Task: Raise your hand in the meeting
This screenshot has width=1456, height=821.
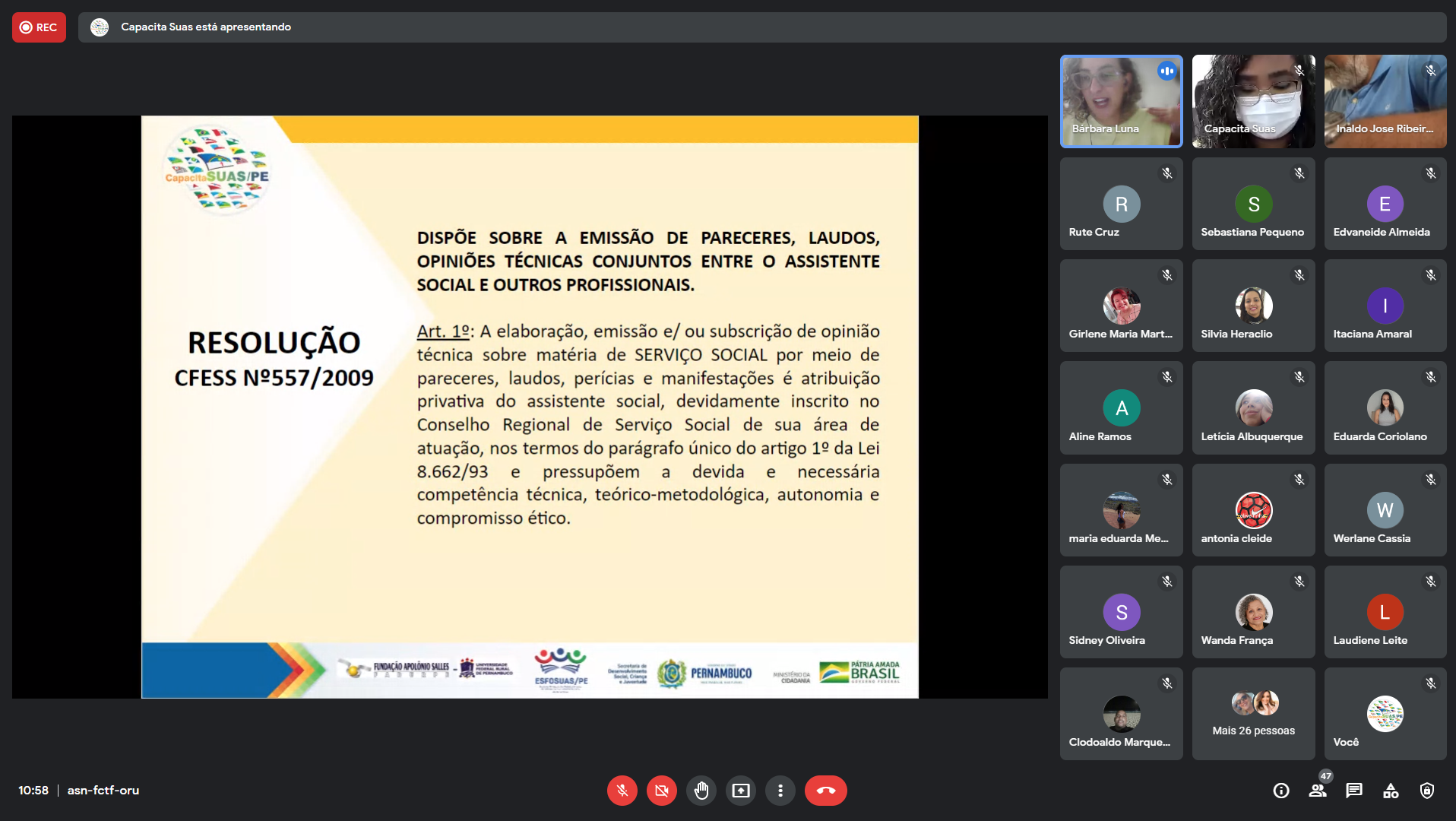Action: pyautogui.click(x=701, y=791)
